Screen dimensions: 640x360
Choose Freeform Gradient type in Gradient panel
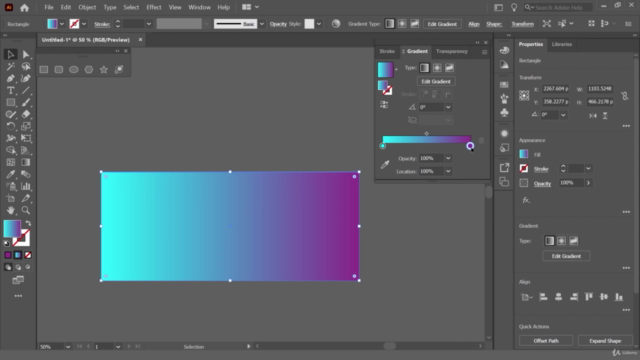click(x=449, y=68)
